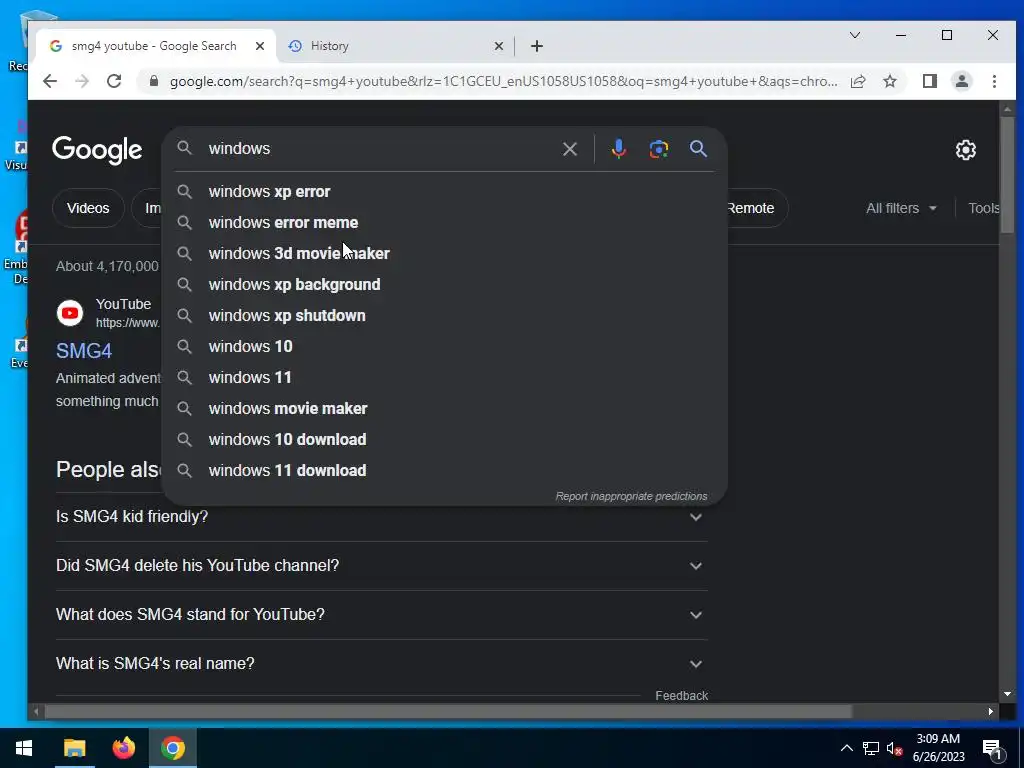The image size is (1024, 768).
Task: Click the network tray icon
Action: point(871,748)
